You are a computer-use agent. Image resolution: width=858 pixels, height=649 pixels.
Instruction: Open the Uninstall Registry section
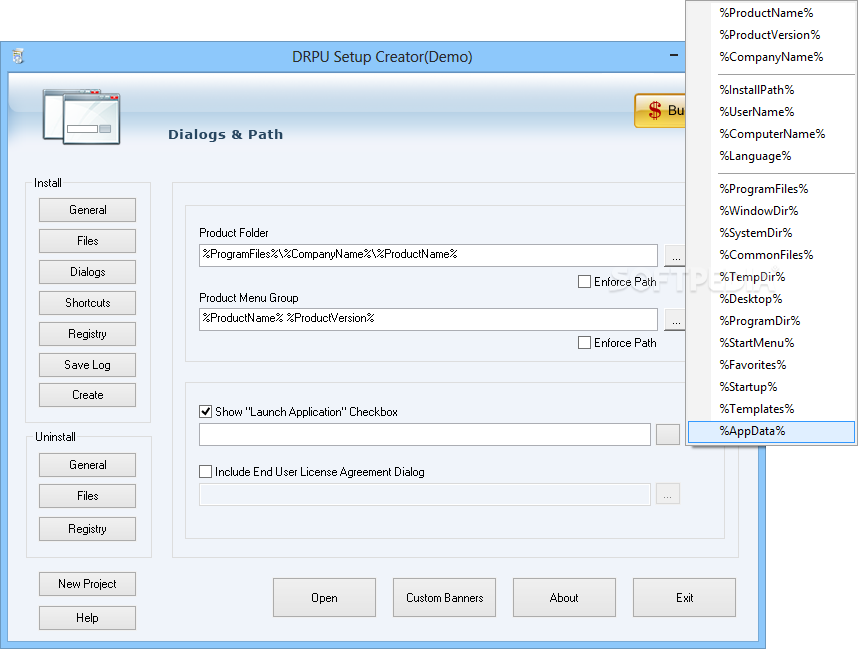(88, 529)
